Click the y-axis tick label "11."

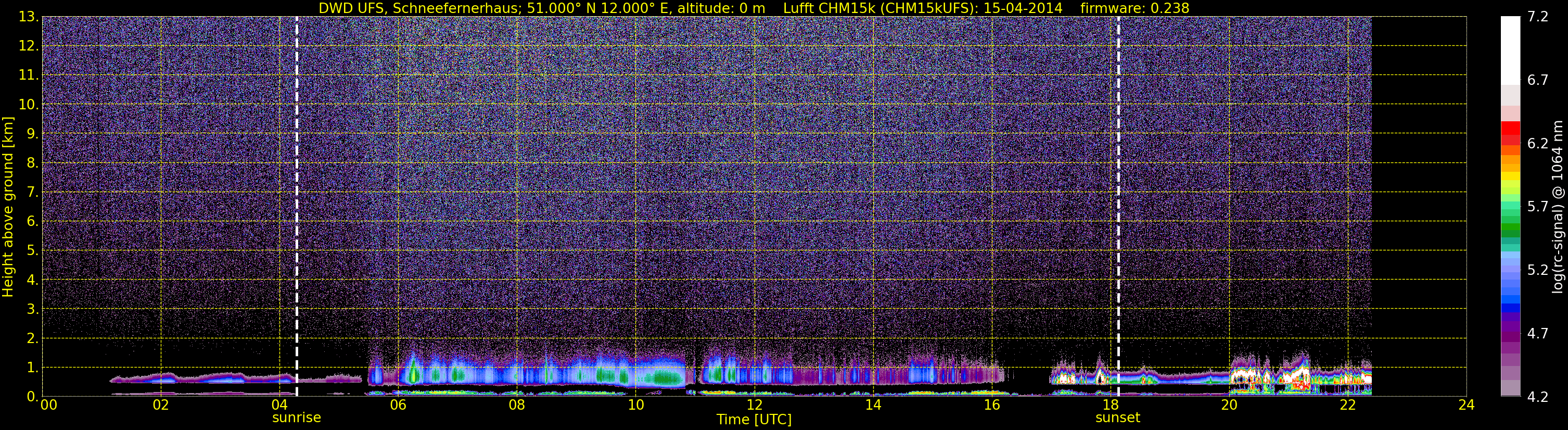coord(29,75)
